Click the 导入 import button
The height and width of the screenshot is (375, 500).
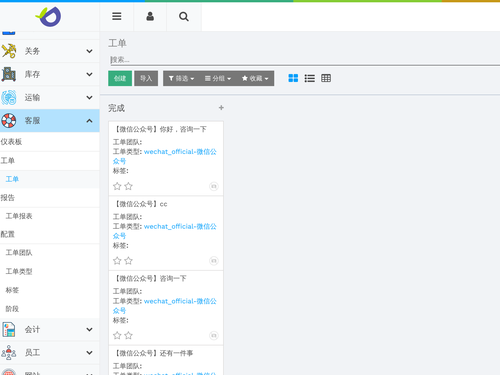(146, 78)
